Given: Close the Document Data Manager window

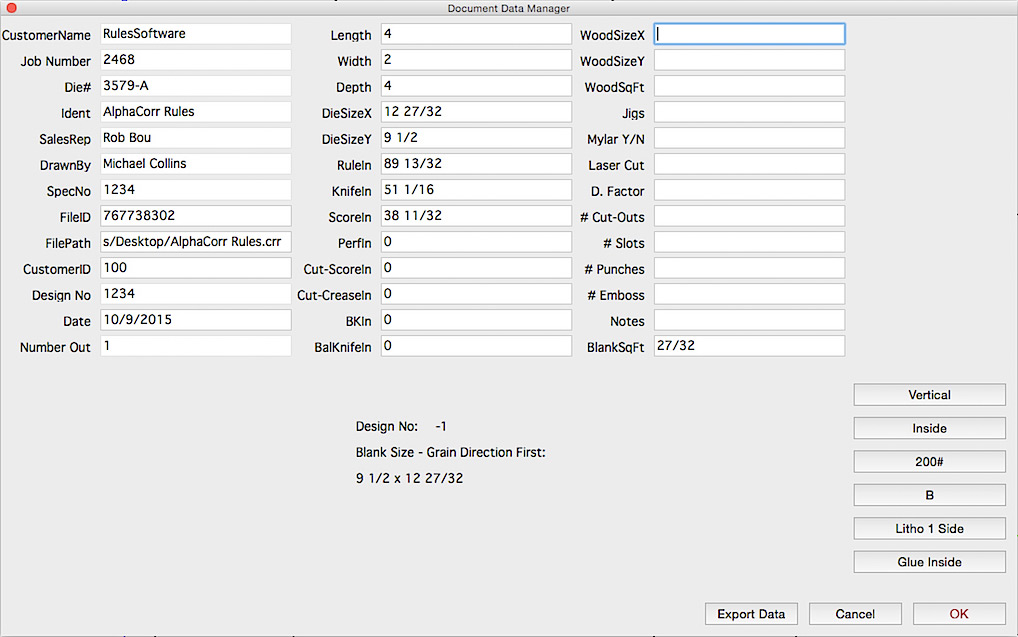Looking at the screenshot, I should coord(11,8).
